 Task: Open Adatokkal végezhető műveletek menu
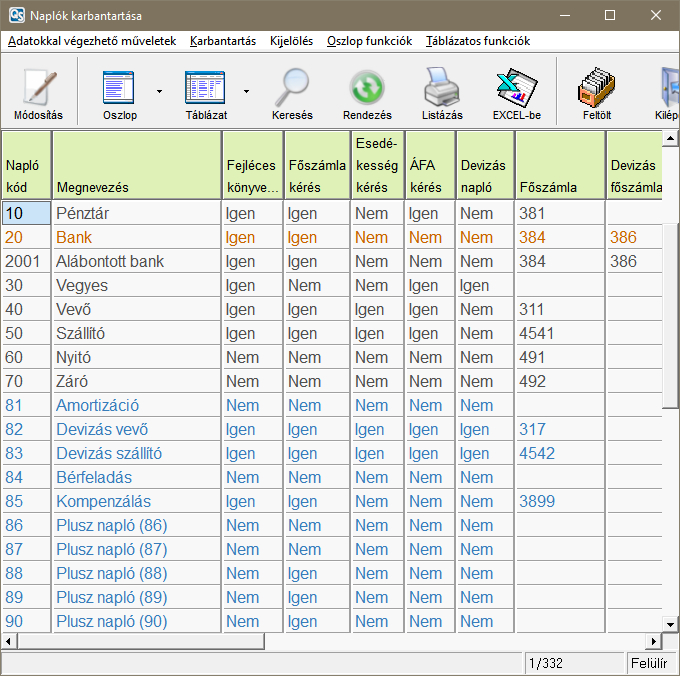click(92, 41)
